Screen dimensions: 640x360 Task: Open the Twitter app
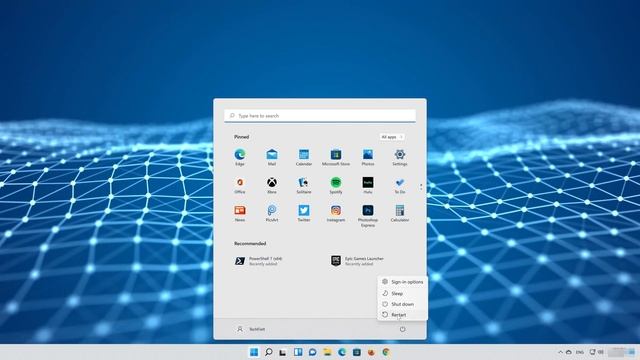pos(304,213)
